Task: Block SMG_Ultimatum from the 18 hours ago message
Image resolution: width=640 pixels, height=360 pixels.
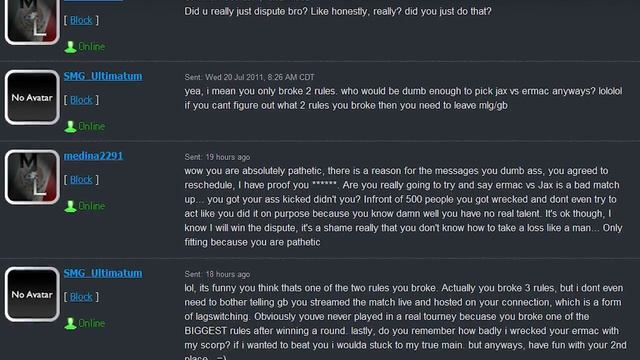Action: tap(81, 297)
